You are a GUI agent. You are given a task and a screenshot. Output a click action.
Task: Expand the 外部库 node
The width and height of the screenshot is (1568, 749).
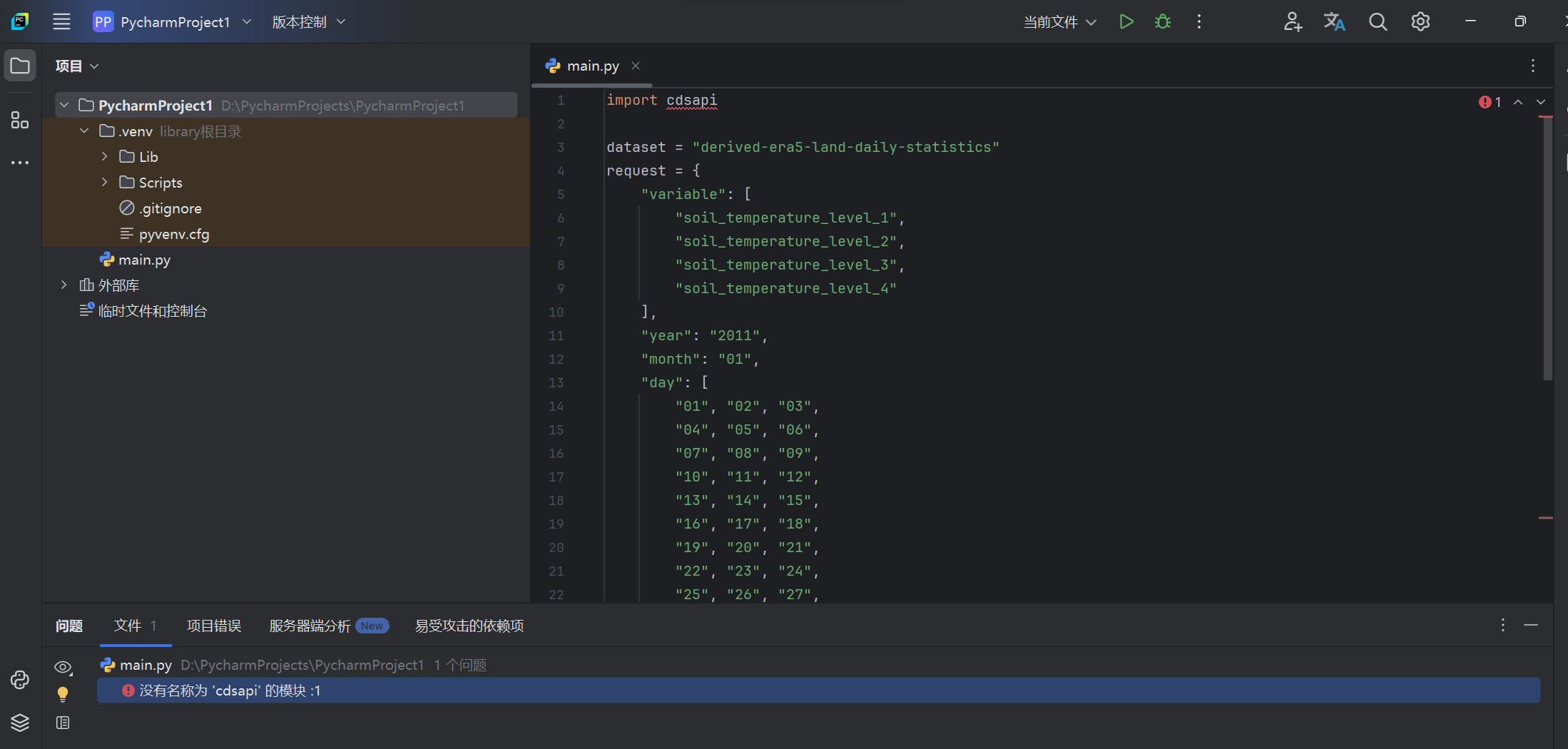click(x=64, y=285)
